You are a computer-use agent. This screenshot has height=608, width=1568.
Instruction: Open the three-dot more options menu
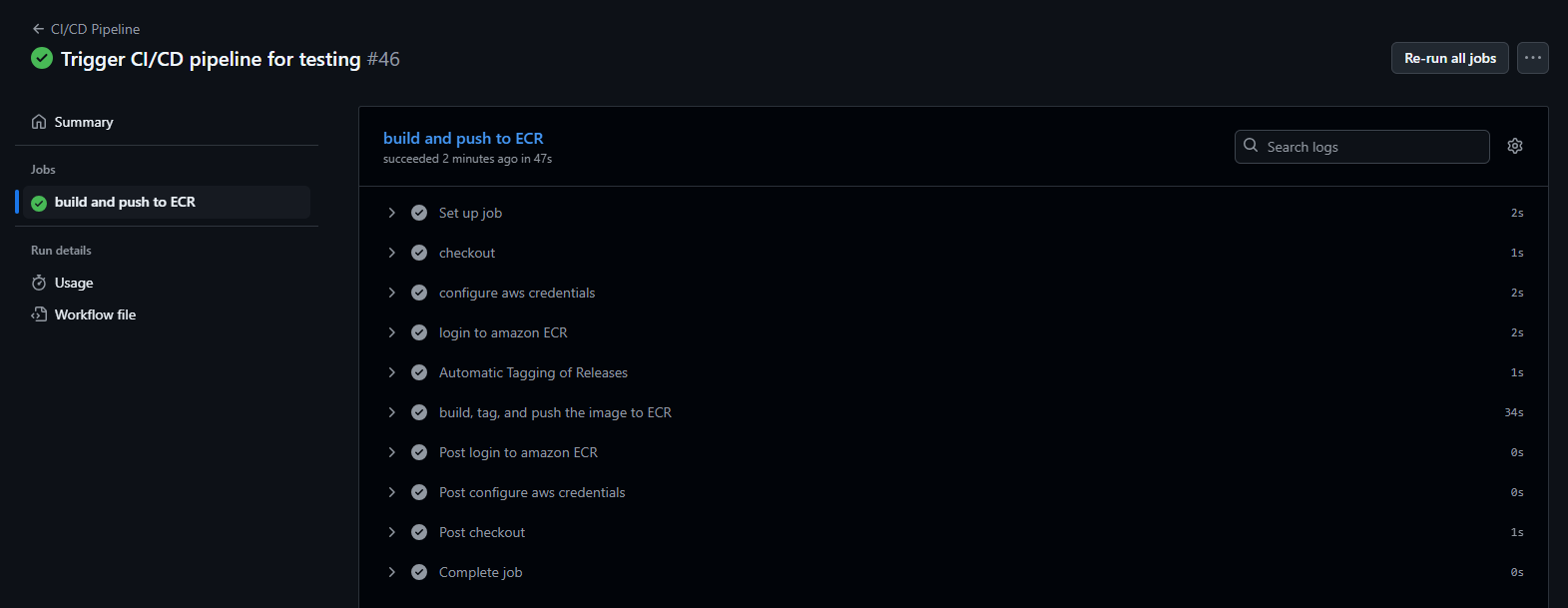[x=1532, y=58]
